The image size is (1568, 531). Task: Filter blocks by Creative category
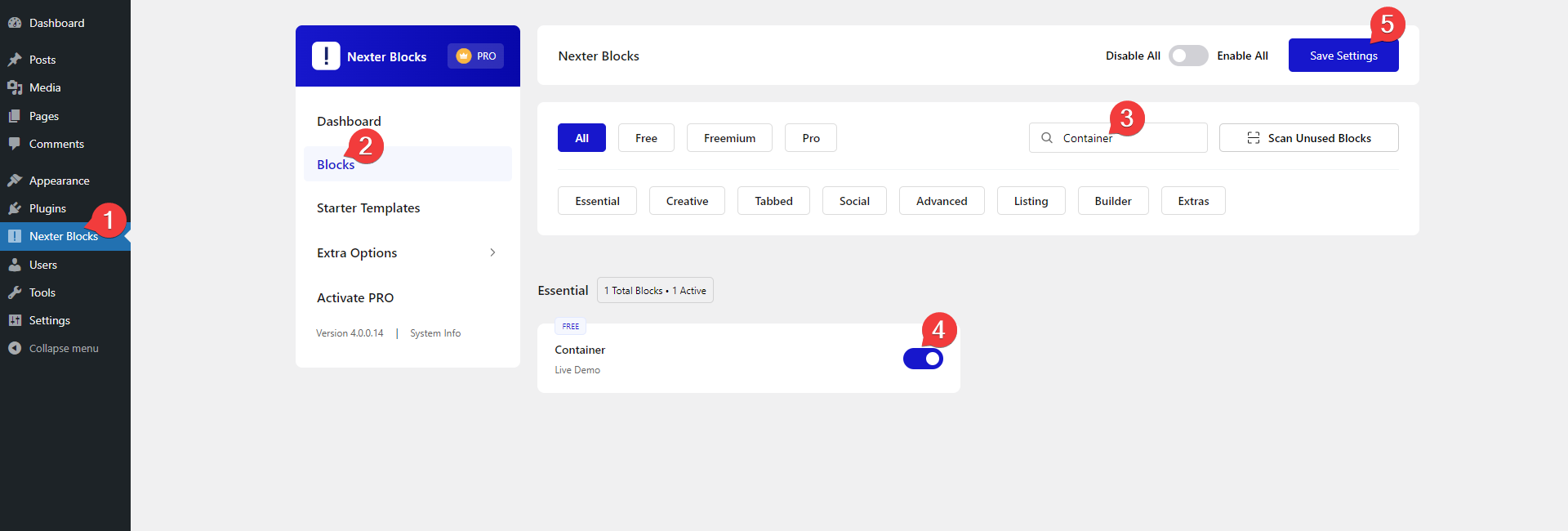(687, 201)
